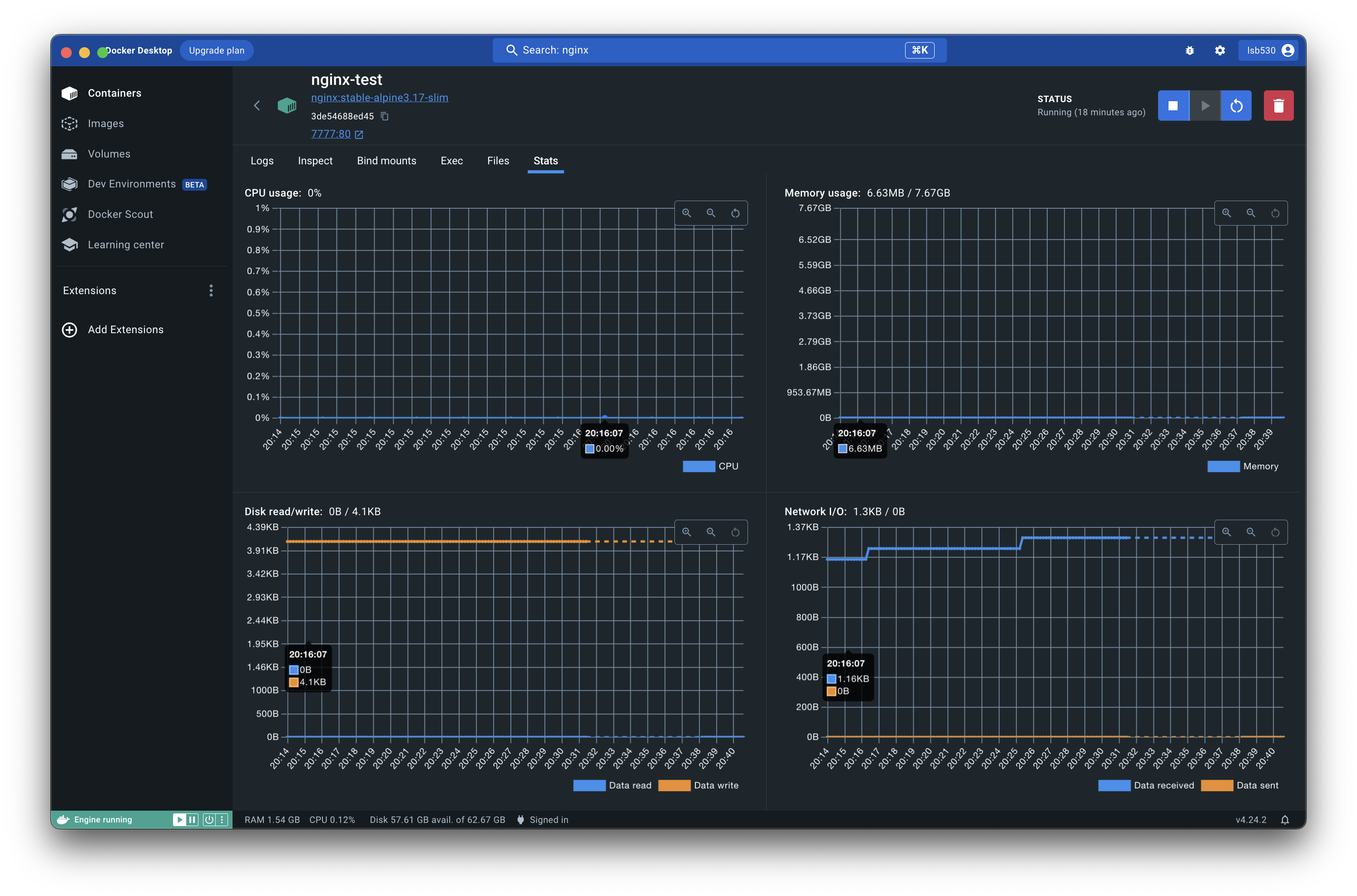Open the troubleshoot bug icon
Screen dimensions: 1357x896
click(1189, 50)
